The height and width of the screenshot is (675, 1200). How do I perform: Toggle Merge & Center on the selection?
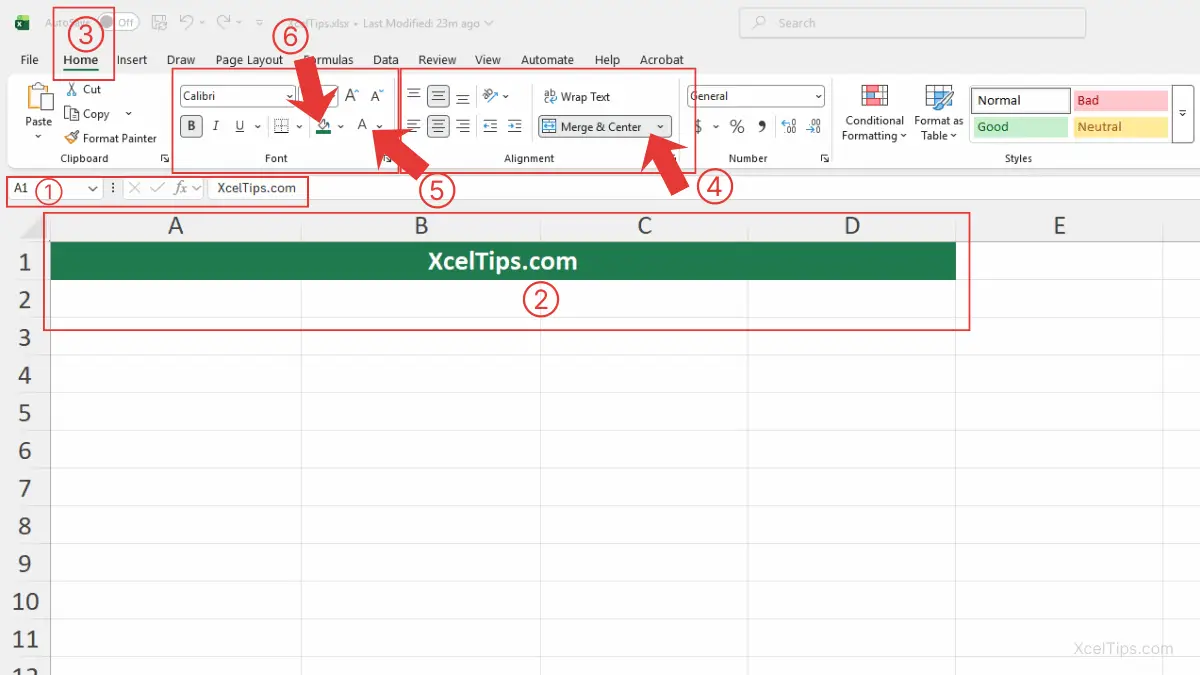(x=597, y=126)
